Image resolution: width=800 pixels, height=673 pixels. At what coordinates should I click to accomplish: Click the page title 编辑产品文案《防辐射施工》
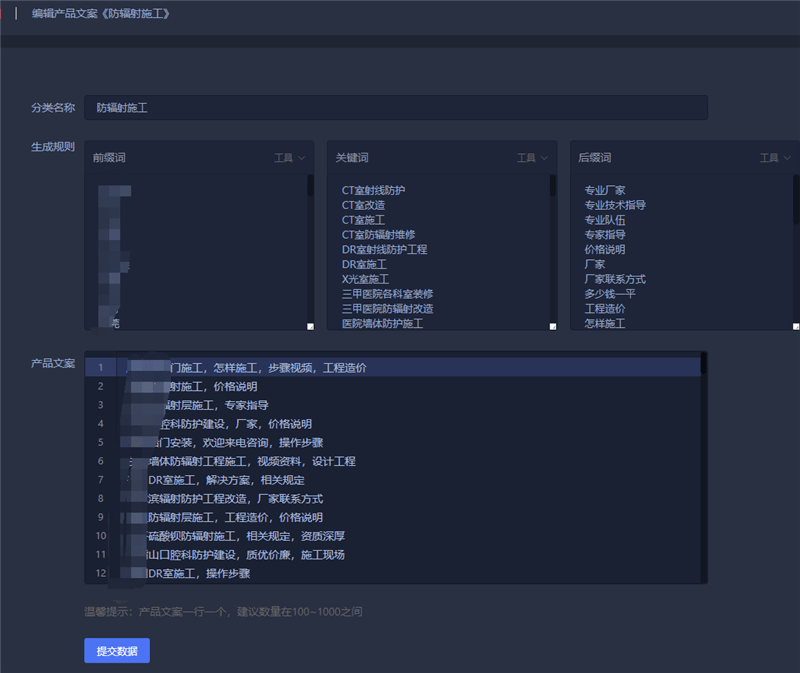point(101,14)
